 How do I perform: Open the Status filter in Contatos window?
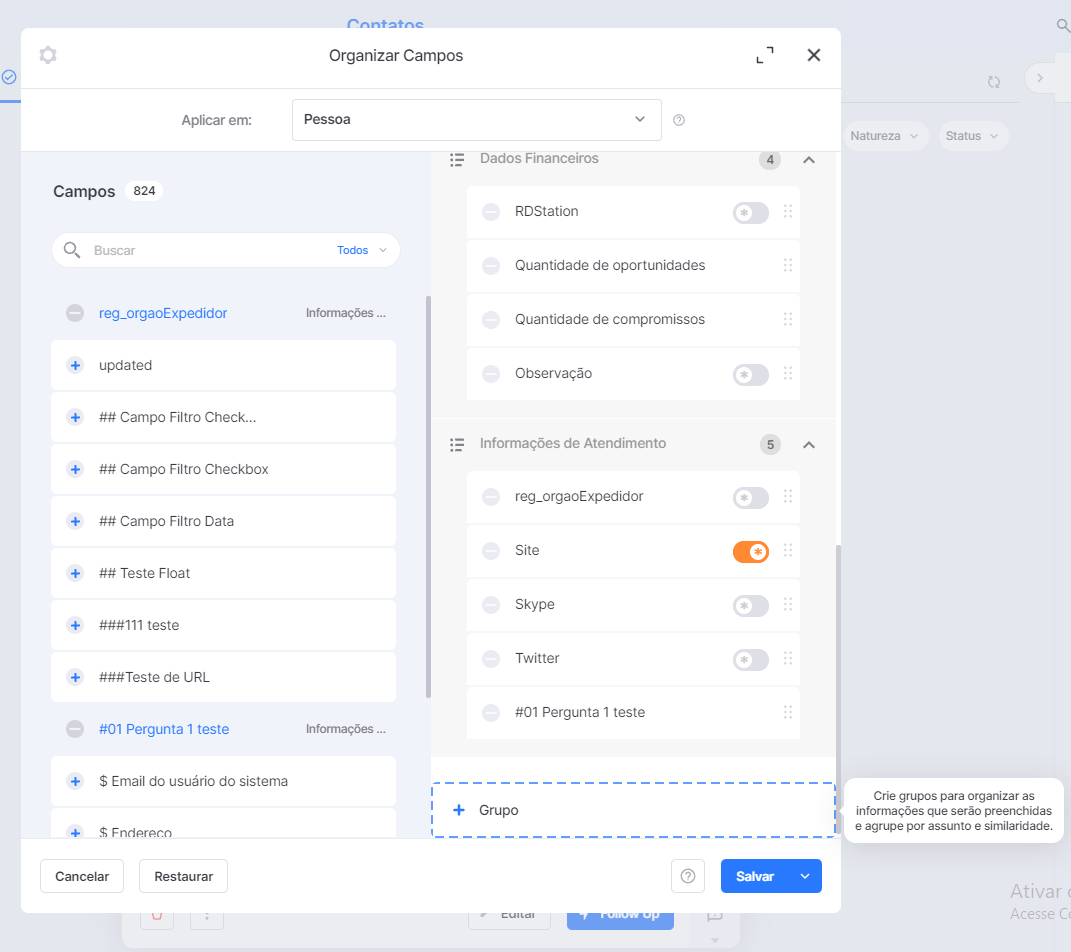coord(972,136)
